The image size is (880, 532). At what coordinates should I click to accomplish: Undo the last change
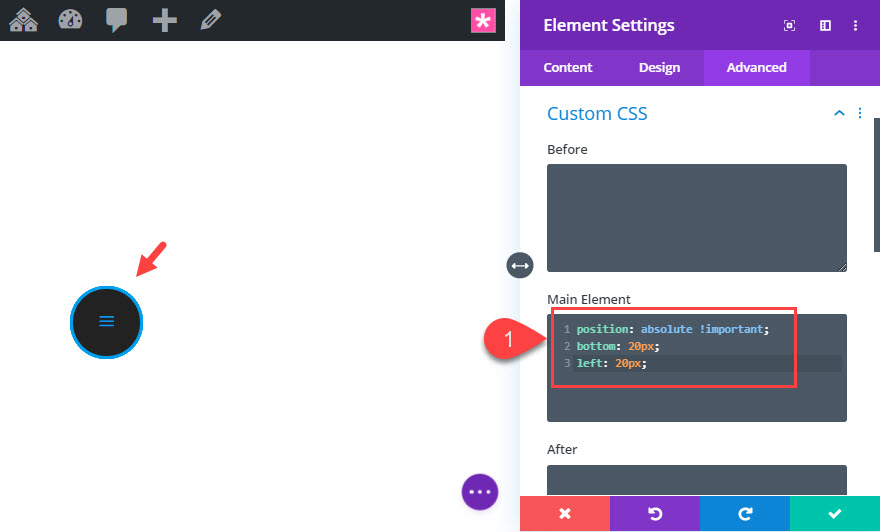(x=655, y=513)
